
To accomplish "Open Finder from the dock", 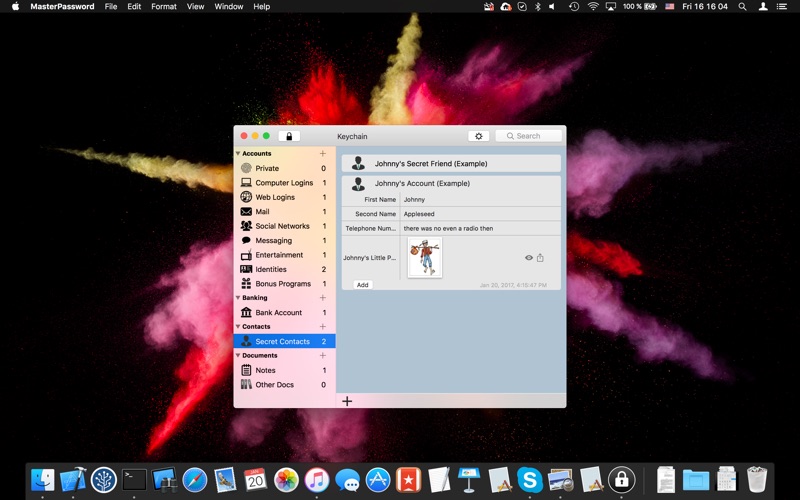I will coord(43,480).
